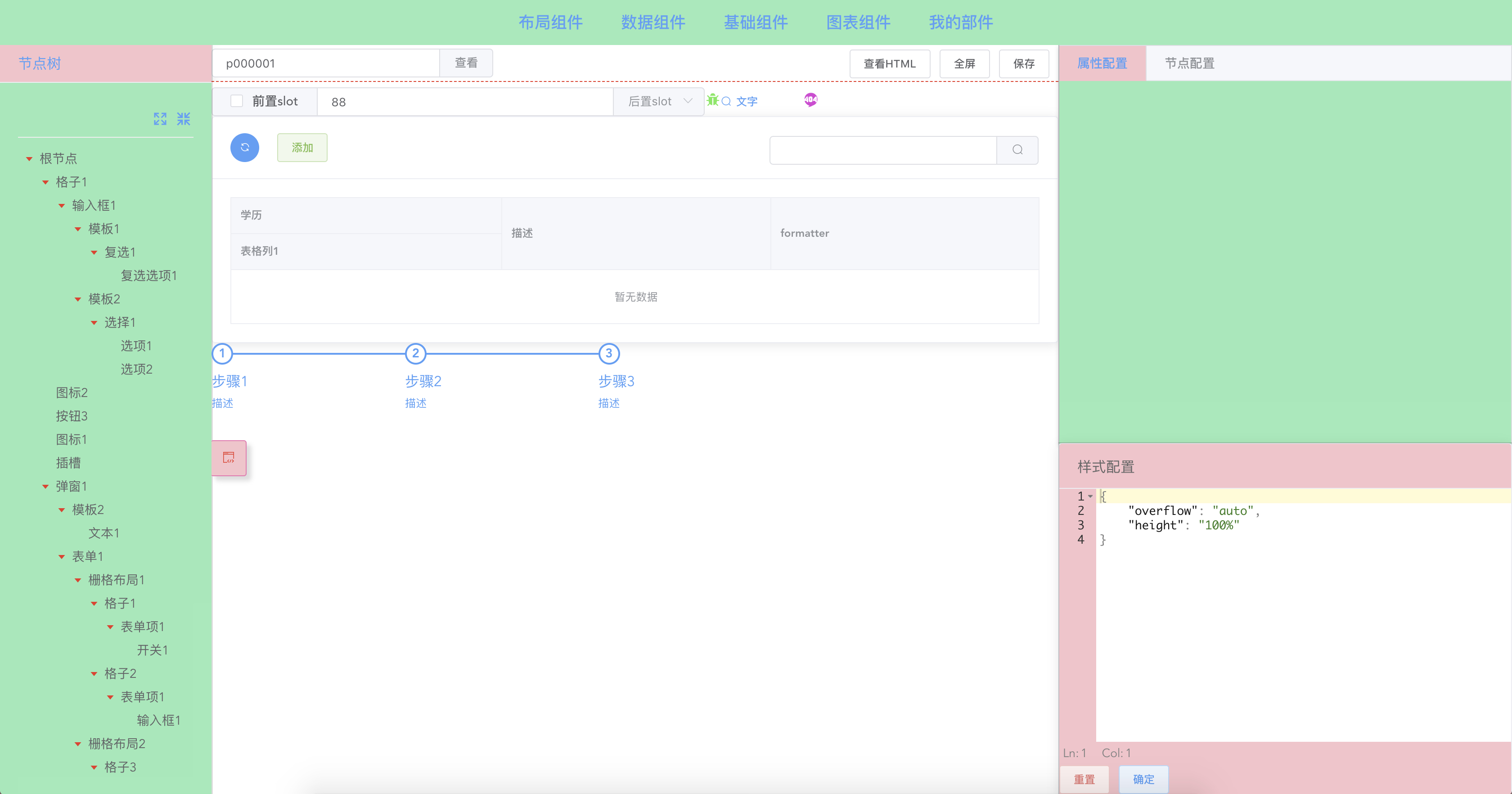Image resolution: width=1512 pixels, height=794 pixels.
Task: Click the 查看HTML button
Action: (x=889, y=63)
